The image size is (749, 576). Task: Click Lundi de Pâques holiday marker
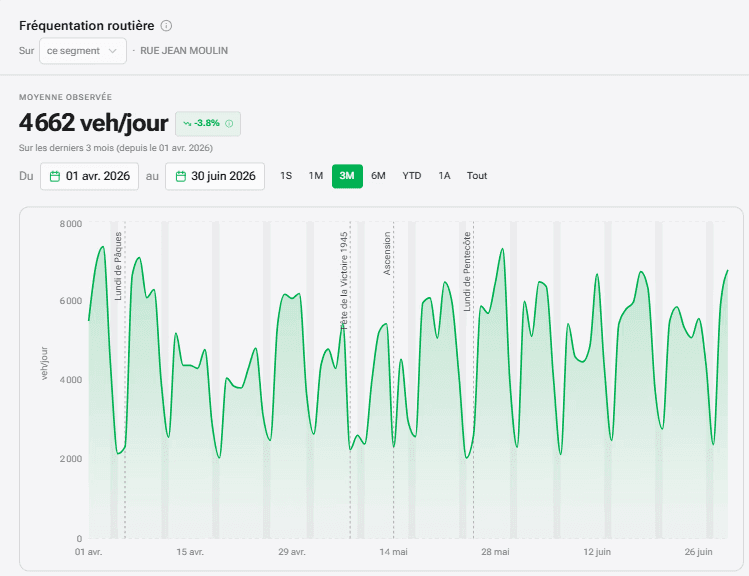pos(118,266)
